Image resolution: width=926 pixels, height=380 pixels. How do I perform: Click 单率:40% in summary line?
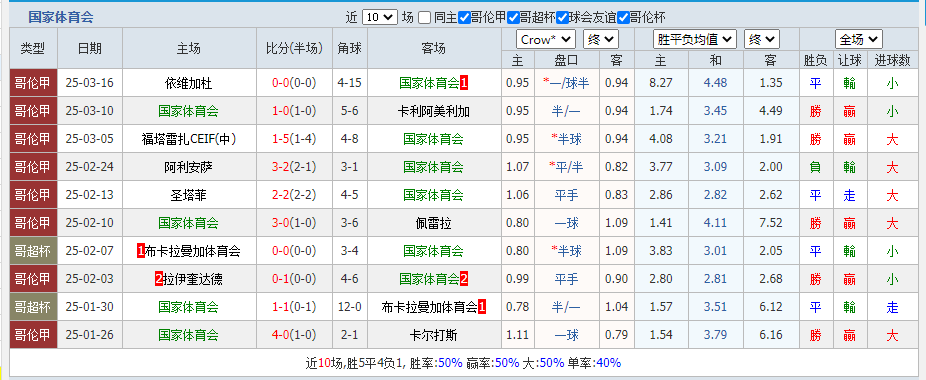[x=595, y=363]
